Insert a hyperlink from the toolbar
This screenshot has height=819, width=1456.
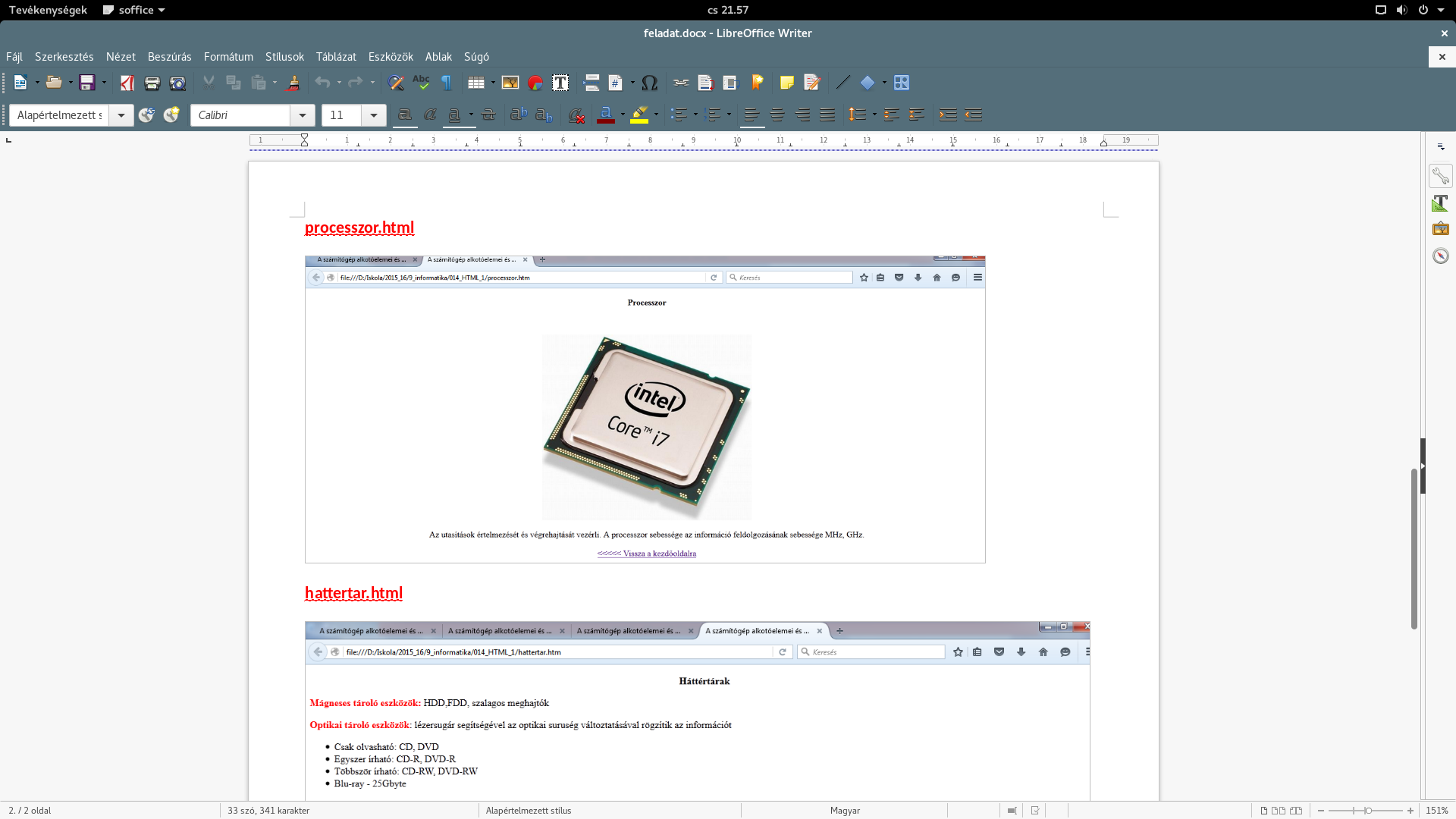click(x=681, y=83)
